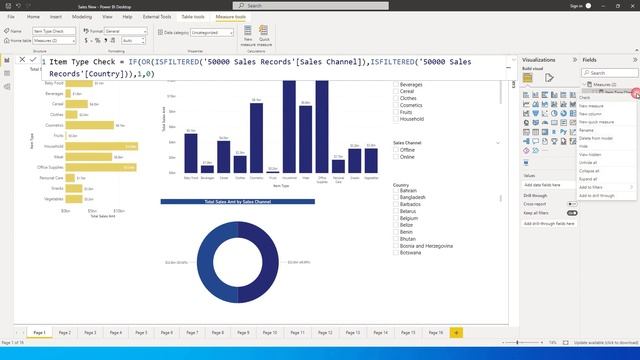Screen dimensions: 640x360
Task: Click the Update available notification
Action: (x=606, y=343)
